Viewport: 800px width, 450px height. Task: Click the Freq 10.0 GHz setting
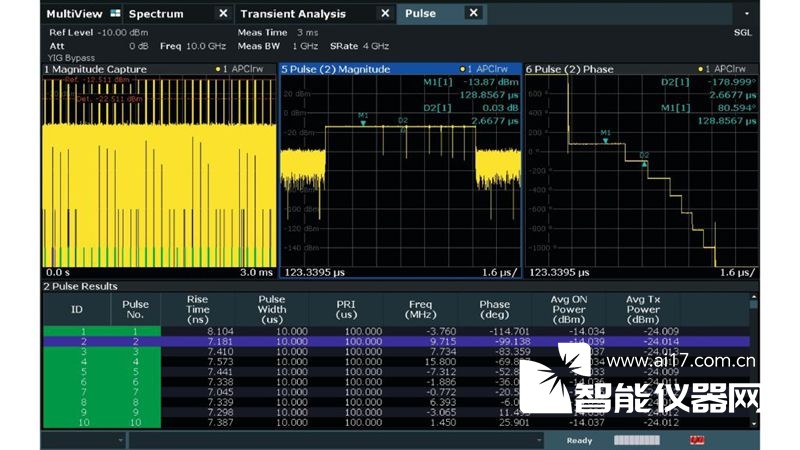193,46
